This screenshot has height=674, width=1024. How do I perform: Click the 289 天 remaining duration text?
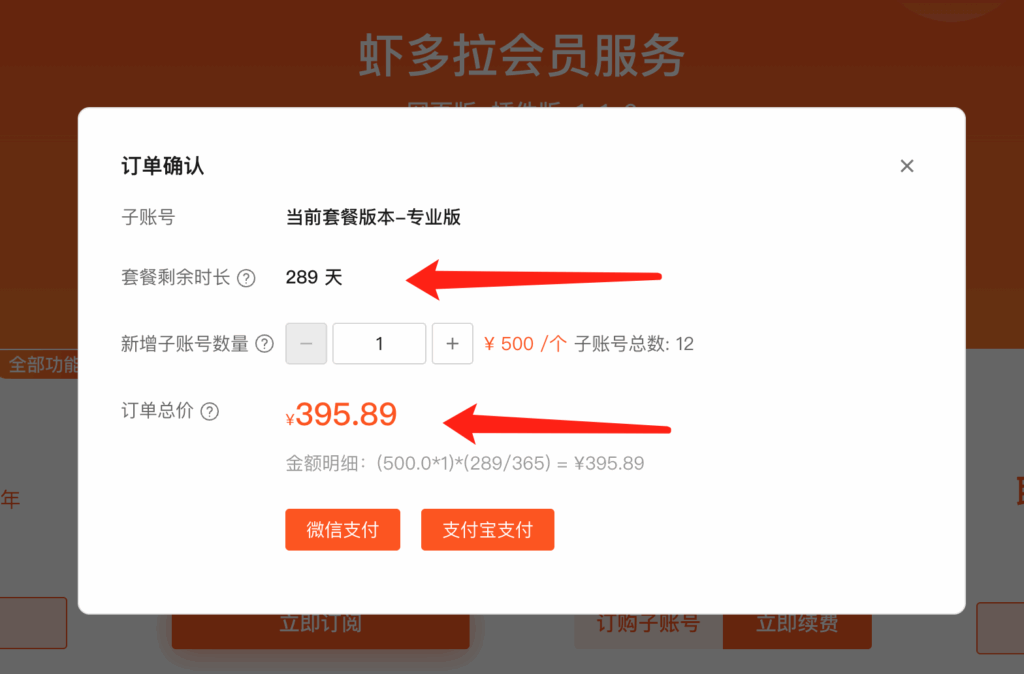tap(314, 278)
